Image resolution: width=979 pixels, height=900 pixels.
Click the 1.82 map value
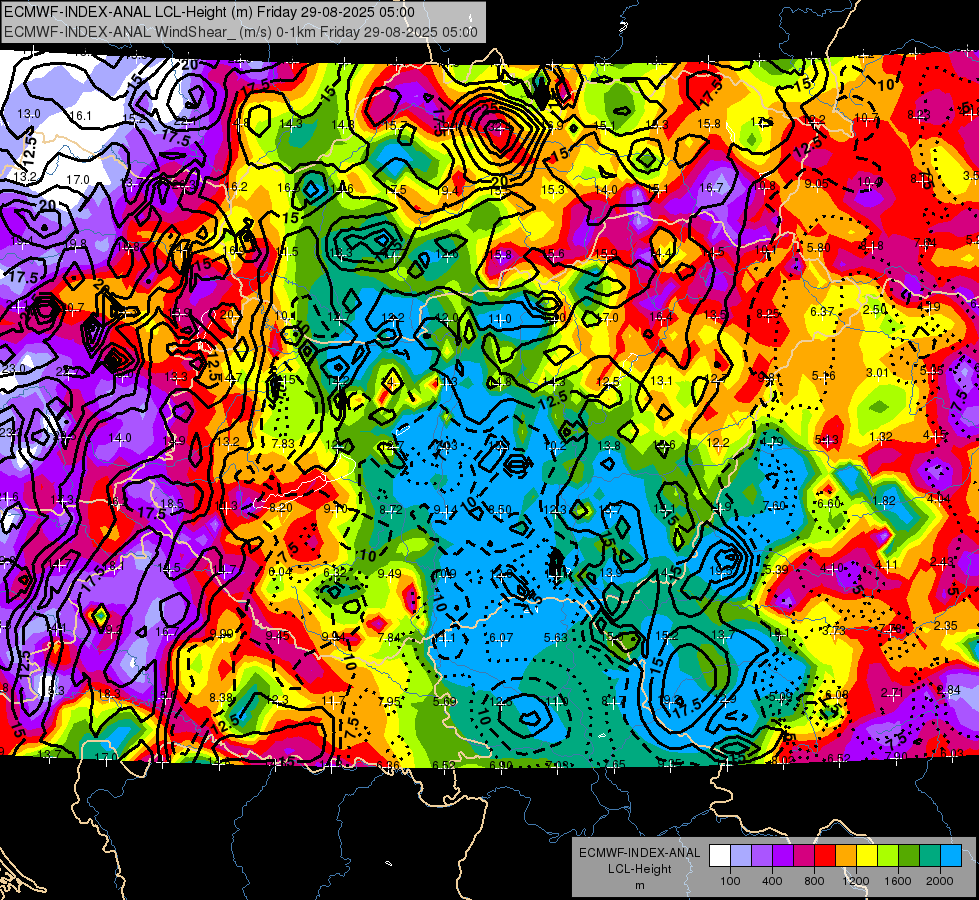884,500
